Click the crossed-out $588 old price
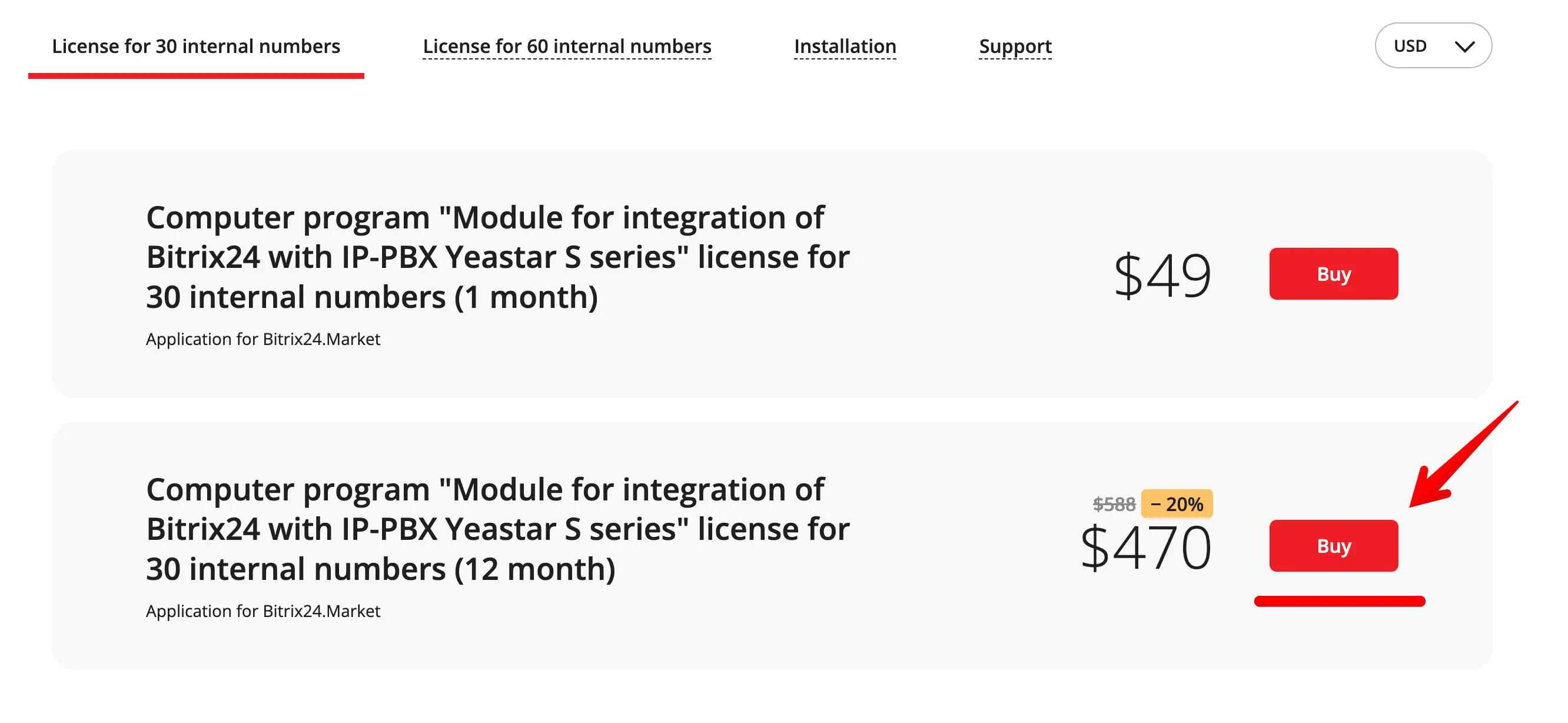 pyautogui.click(x=1113, y=505)
